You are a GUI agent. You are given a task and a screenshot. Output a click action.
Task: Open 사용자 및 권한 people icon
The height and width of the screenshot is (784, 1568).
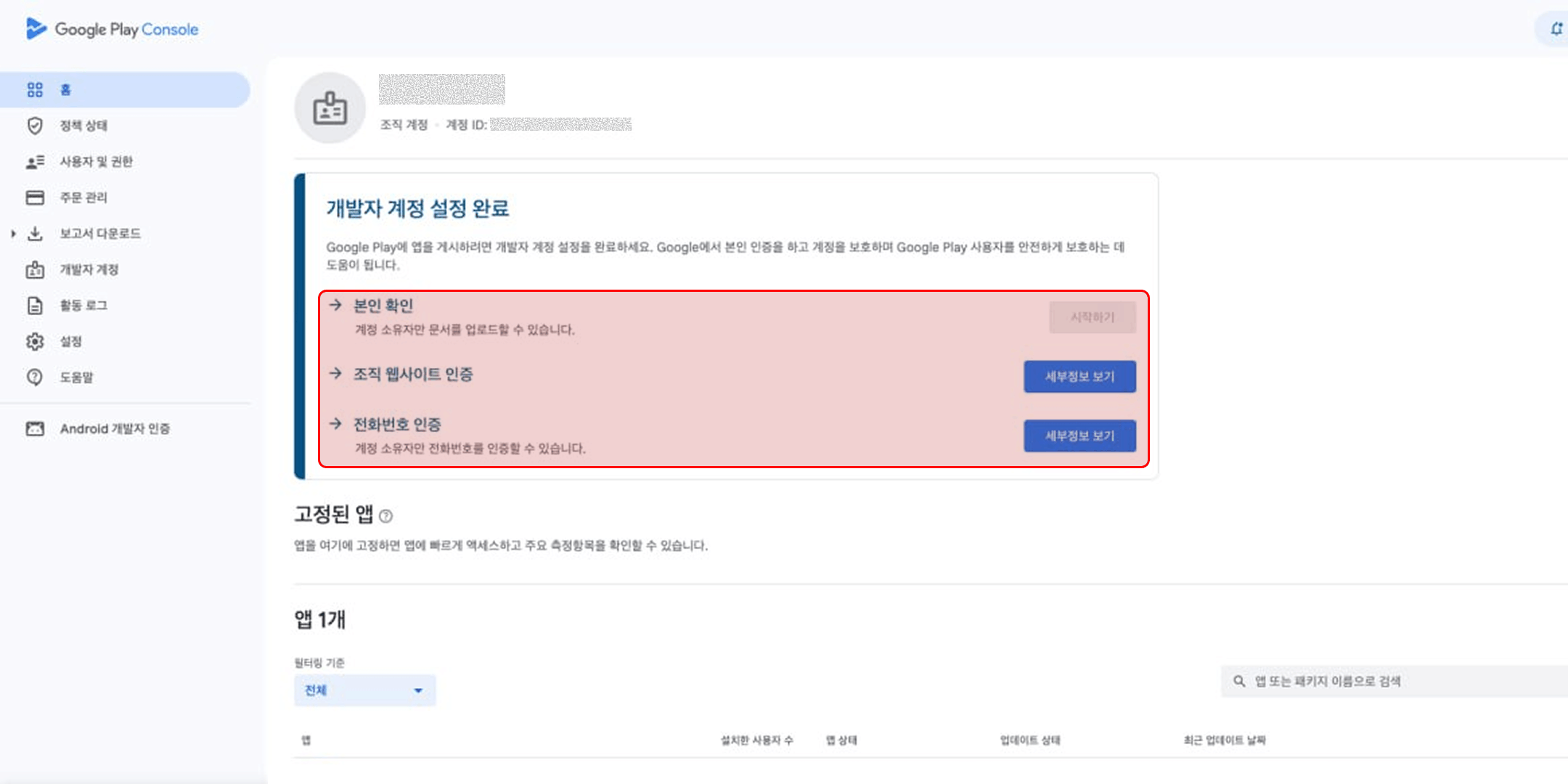(35, 162)
